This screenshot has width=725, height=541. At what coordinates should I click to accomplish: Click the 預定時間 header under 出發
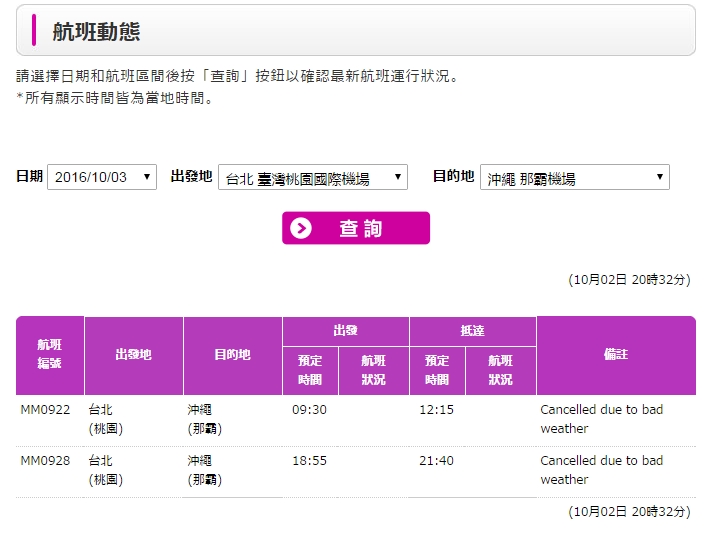pyautogui.click(x=310, y=370)
